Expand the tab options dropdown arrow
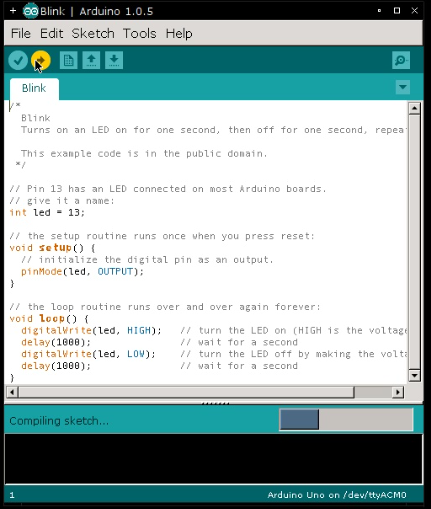This screenshot has width=431, height=509. tap(403, 87)
